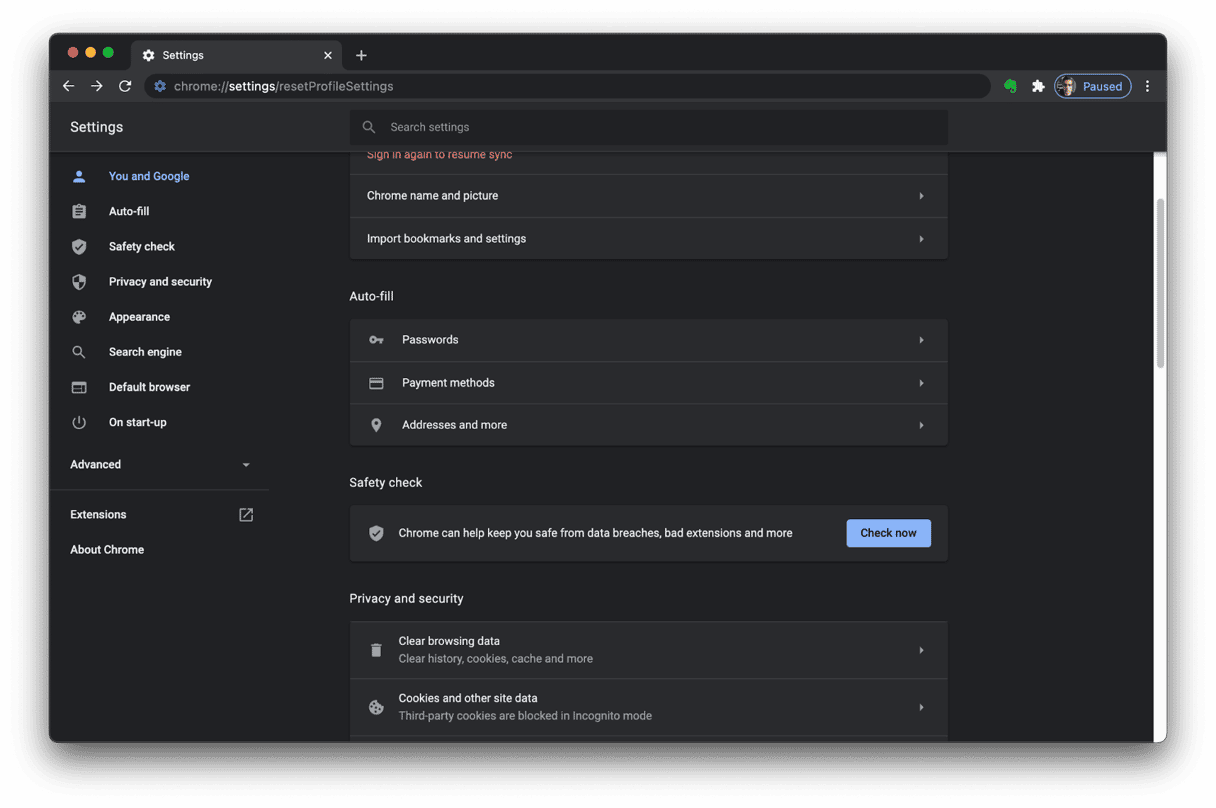Open Chrome name and picture chevron
Screen dimensions: 1216x808
click(921, 196)
